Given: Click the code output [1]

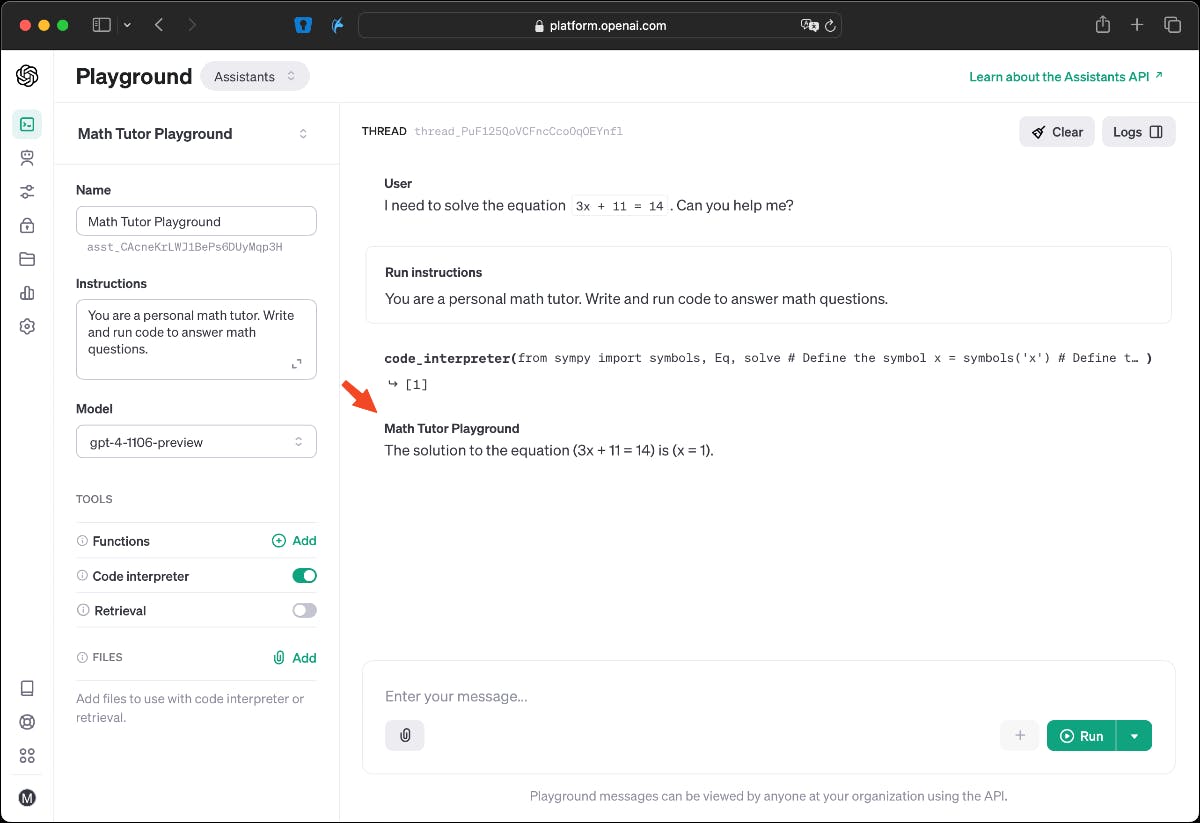Looking at the screenshot, I should click(416, 384).
